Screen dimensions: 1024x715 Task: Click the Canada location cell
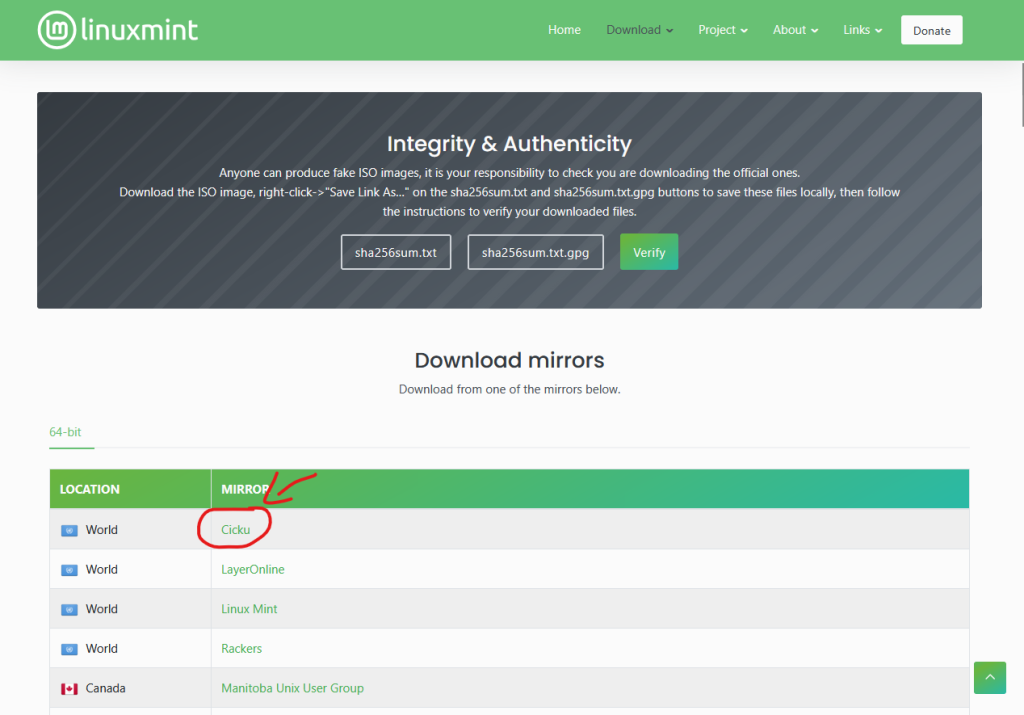131,688
